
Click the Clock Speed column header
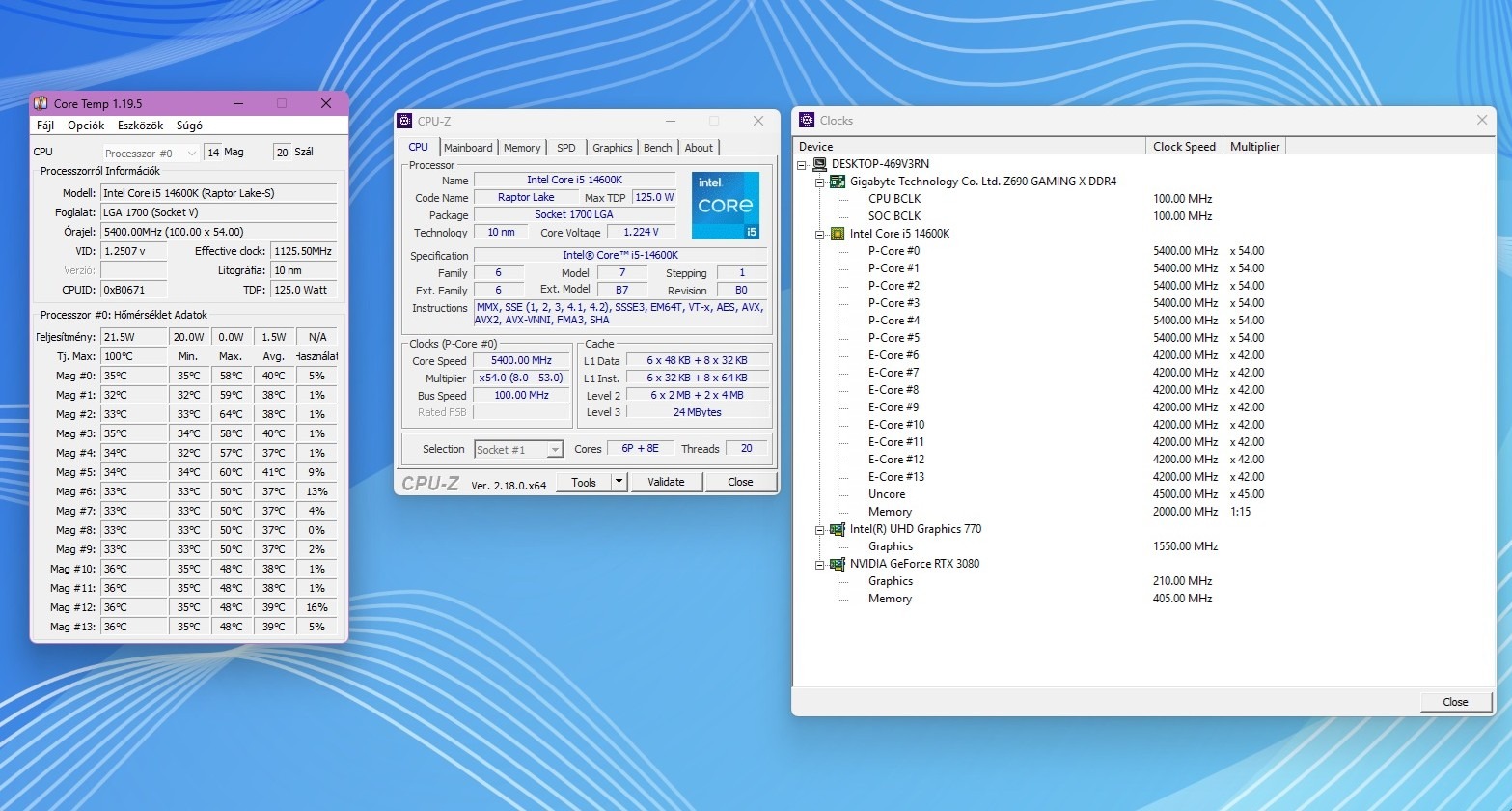point(1184,147)
